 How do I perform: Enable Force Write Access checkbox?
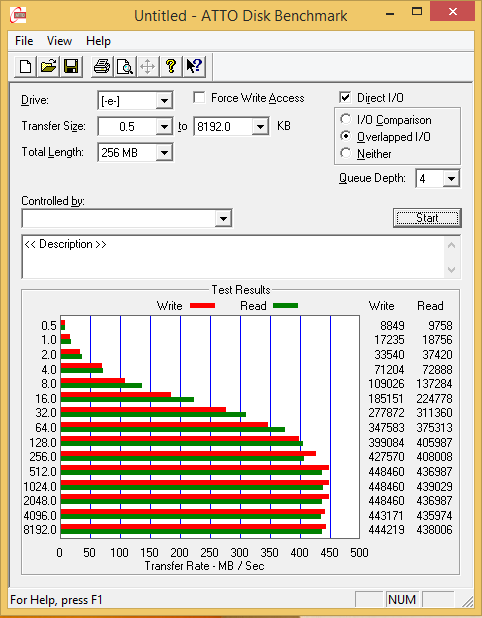(199, 97)
